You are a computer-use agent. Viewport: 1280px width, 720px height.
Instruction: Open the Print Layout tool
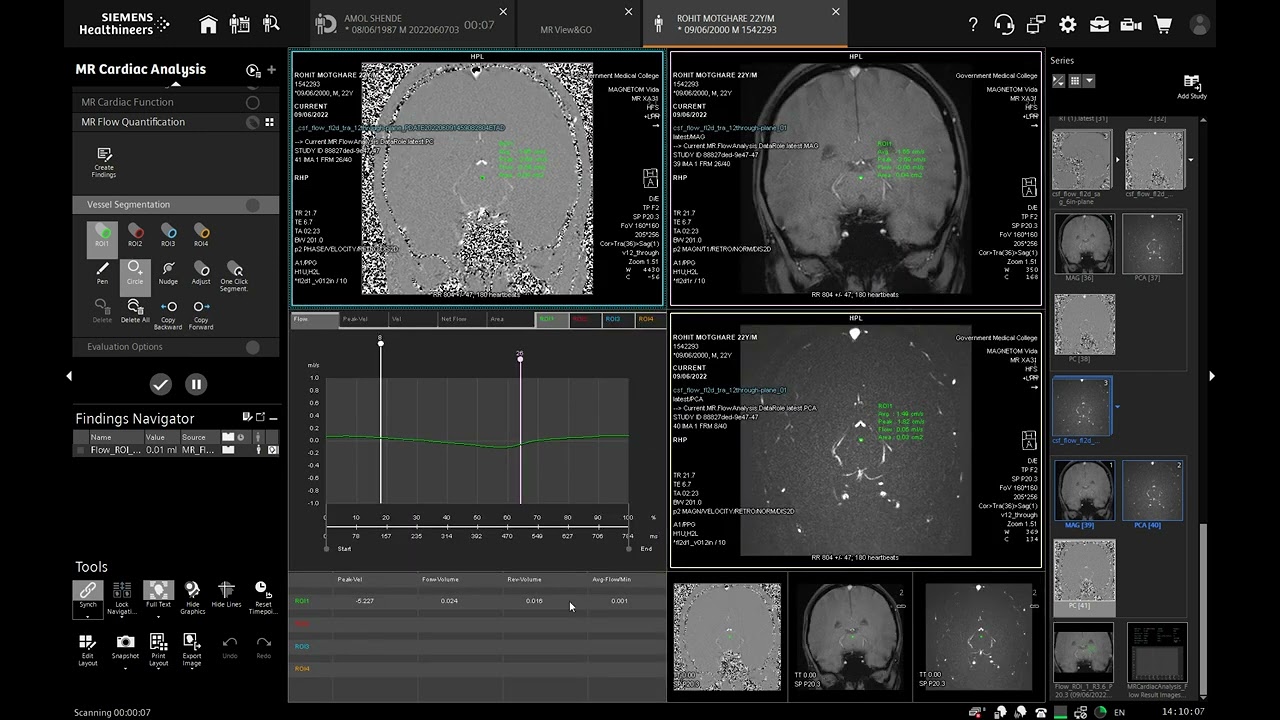(158, 650)
